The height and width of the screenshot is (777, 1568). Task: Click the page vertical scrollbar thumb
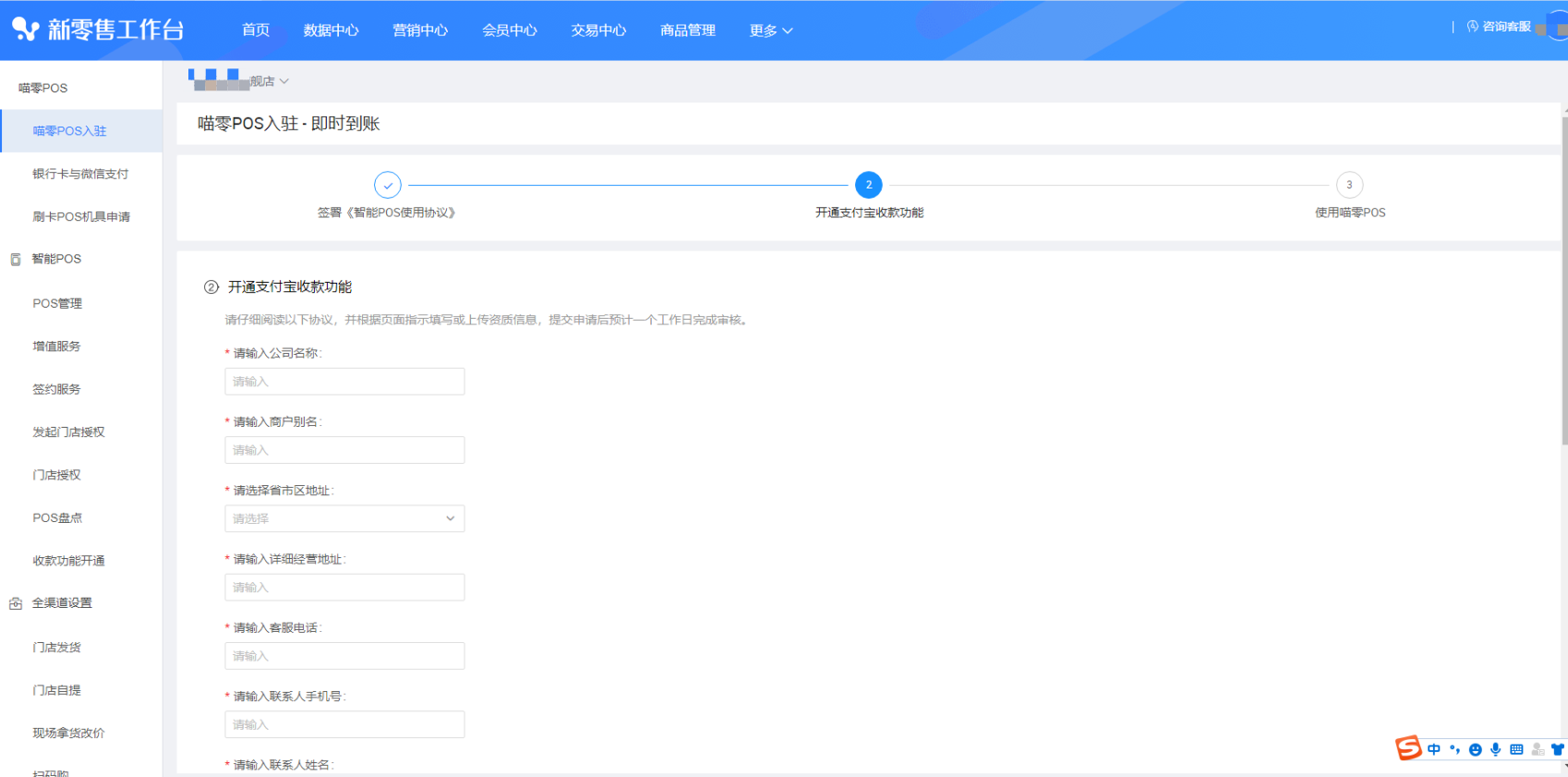(x=1564, y=282)
